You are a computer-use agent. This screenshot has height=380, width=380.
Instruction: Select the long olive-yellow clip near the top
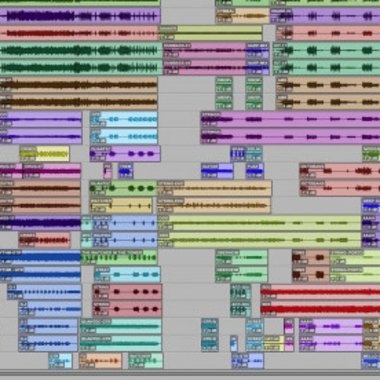click(x=210, y=33)
